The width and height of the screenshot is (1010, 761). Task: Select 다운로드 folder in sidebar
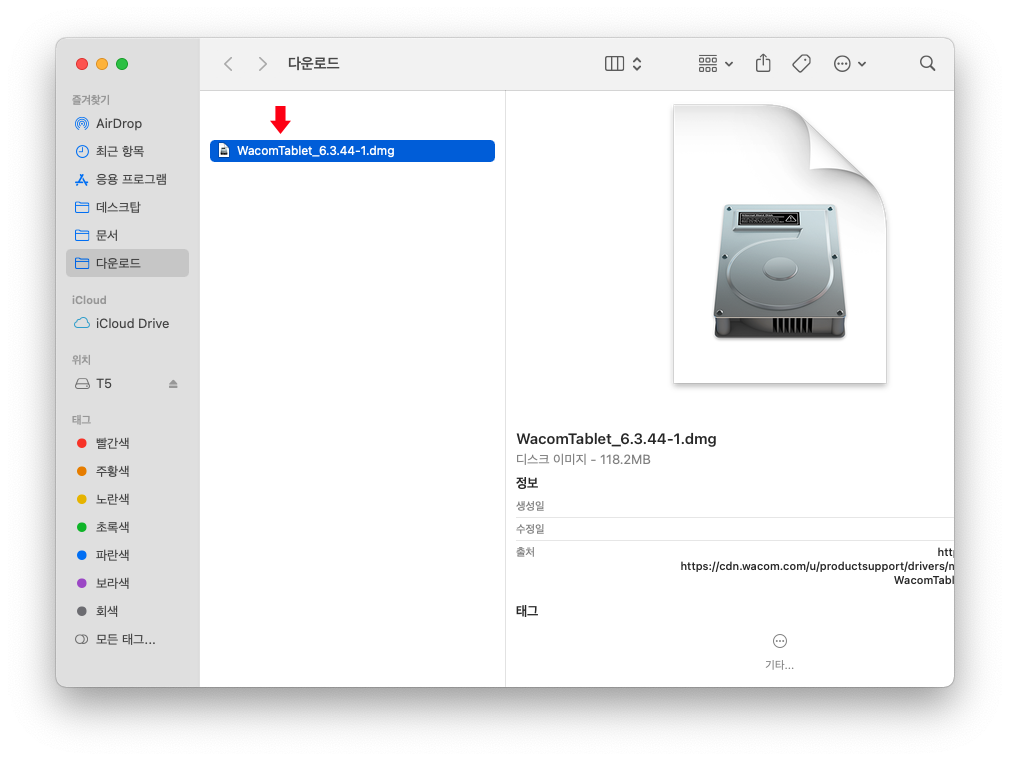pyautogui.click(x=127, y=263)
